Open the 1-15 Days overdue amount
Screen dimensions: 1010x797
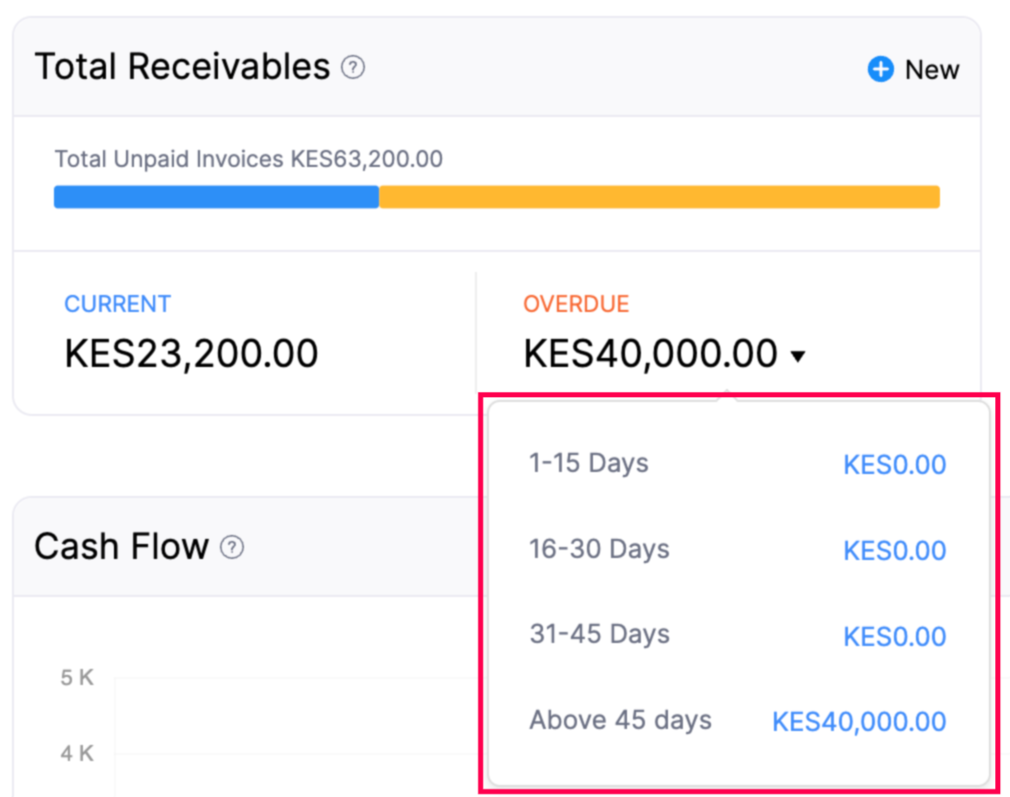[x=894, y=463]
